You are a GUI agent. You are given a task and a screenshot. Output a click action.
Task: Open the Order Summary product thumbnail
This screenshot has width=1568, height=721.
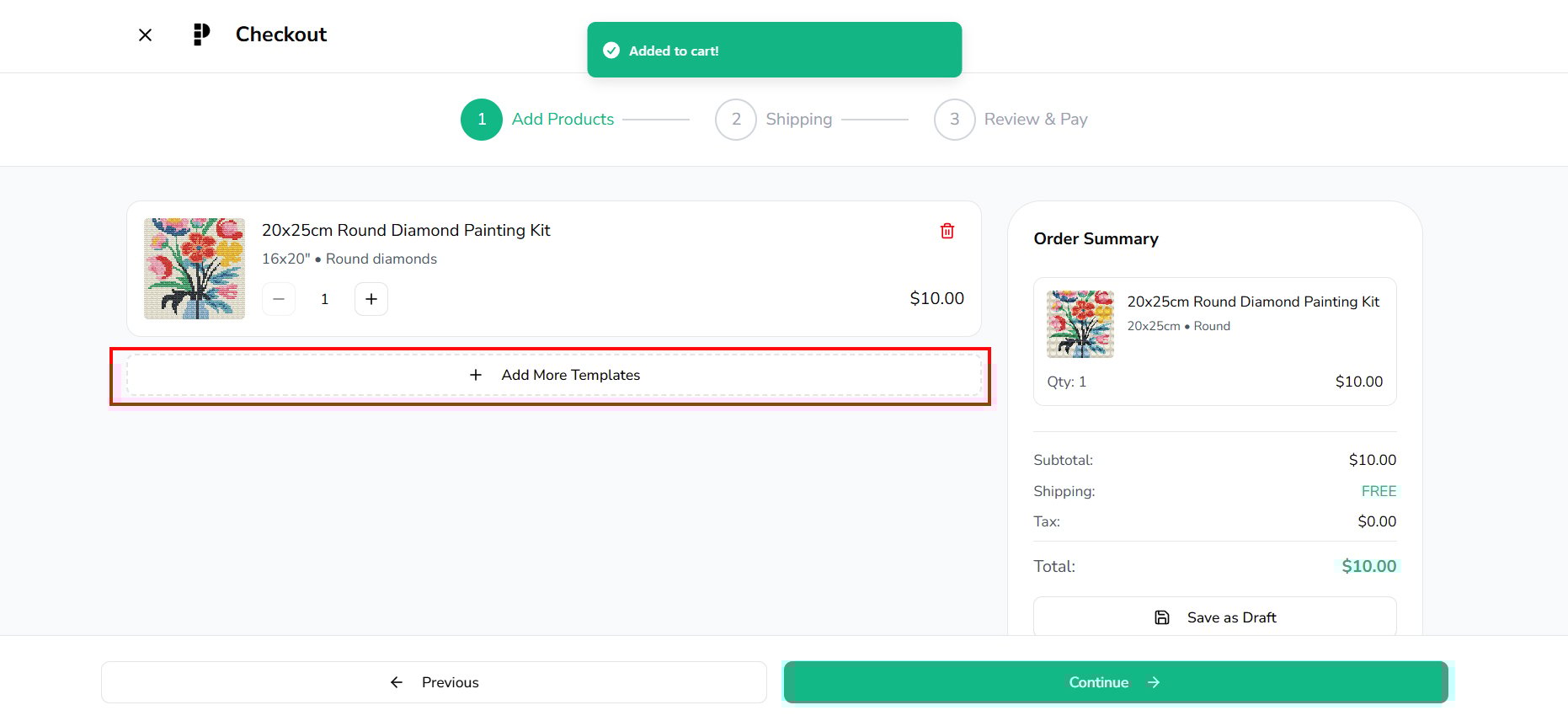pyautogui.click(x=1080, y=324)
